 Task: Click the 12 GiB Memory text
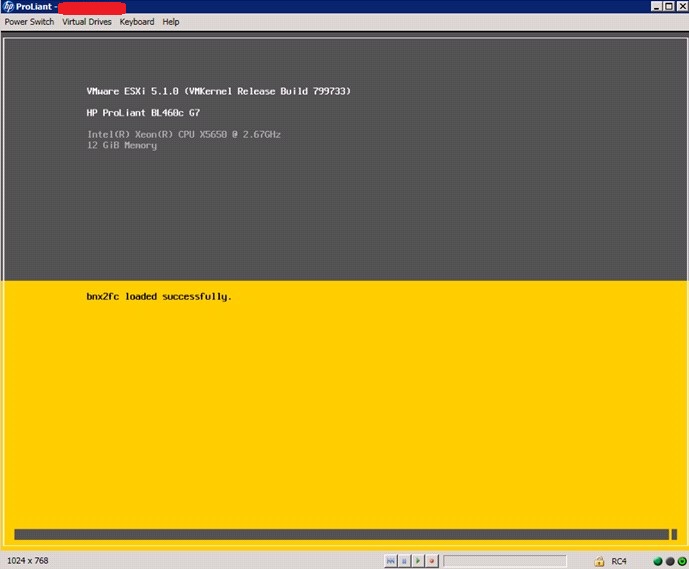[122, 145]
